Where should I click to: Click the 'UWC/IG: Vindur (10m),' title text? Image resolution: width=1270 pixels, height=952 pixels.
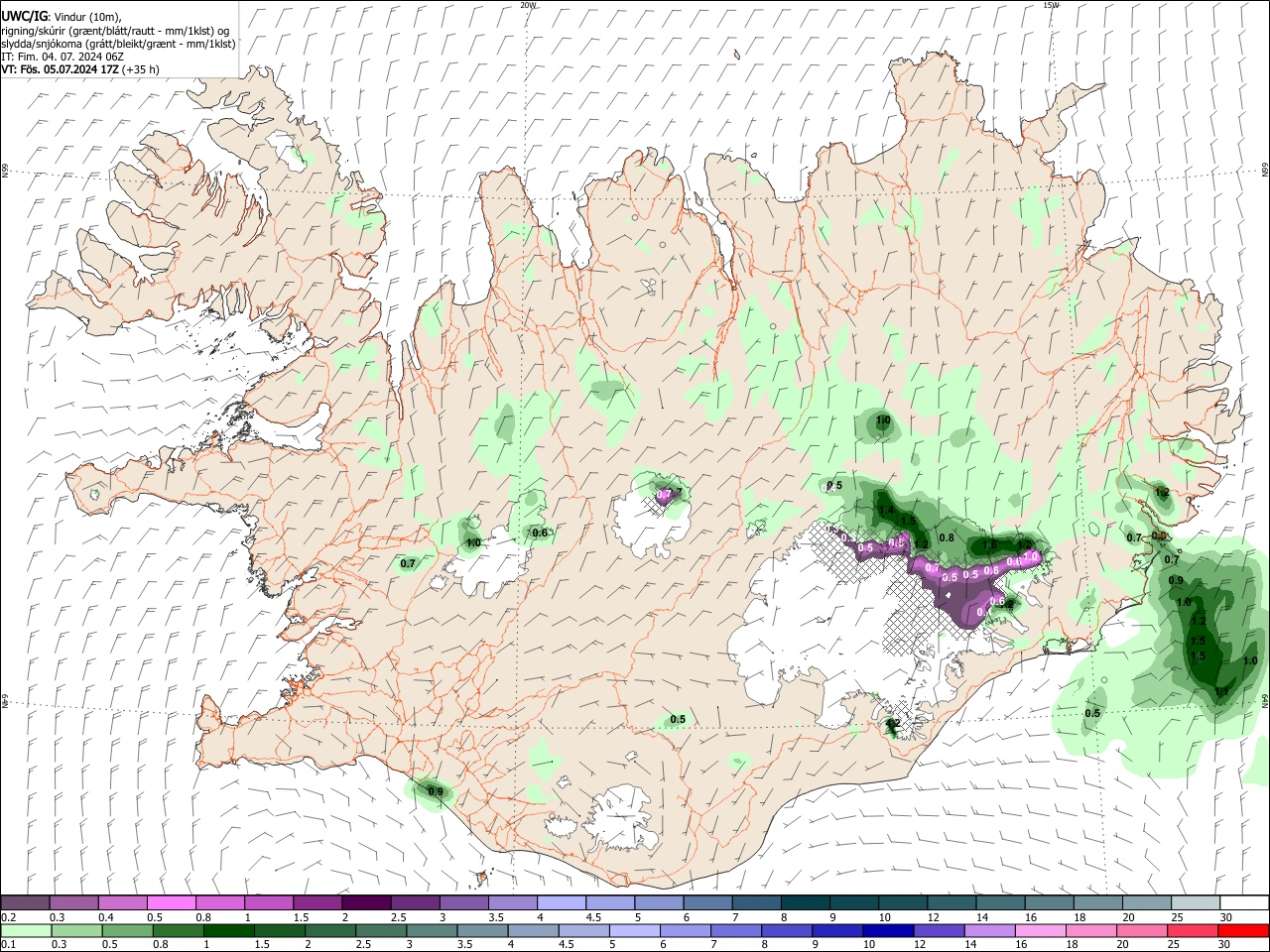coord(61,17)
